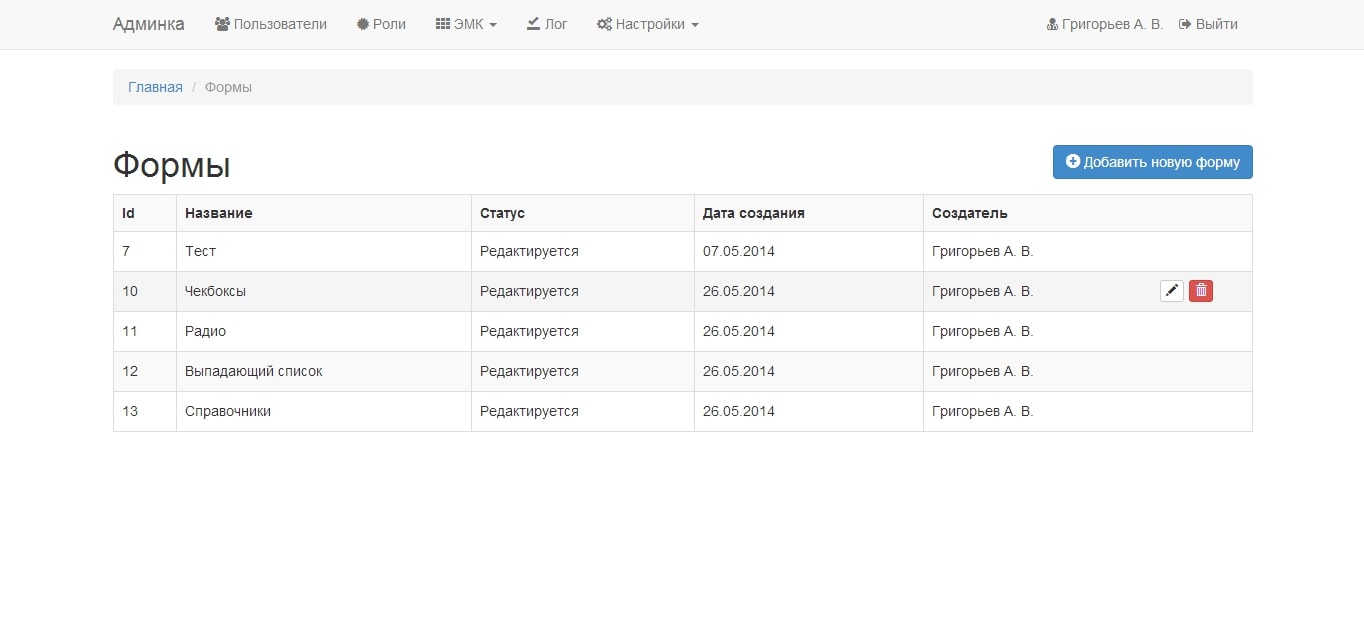
Task: Click Выйти to log out
Action: 1208,24
